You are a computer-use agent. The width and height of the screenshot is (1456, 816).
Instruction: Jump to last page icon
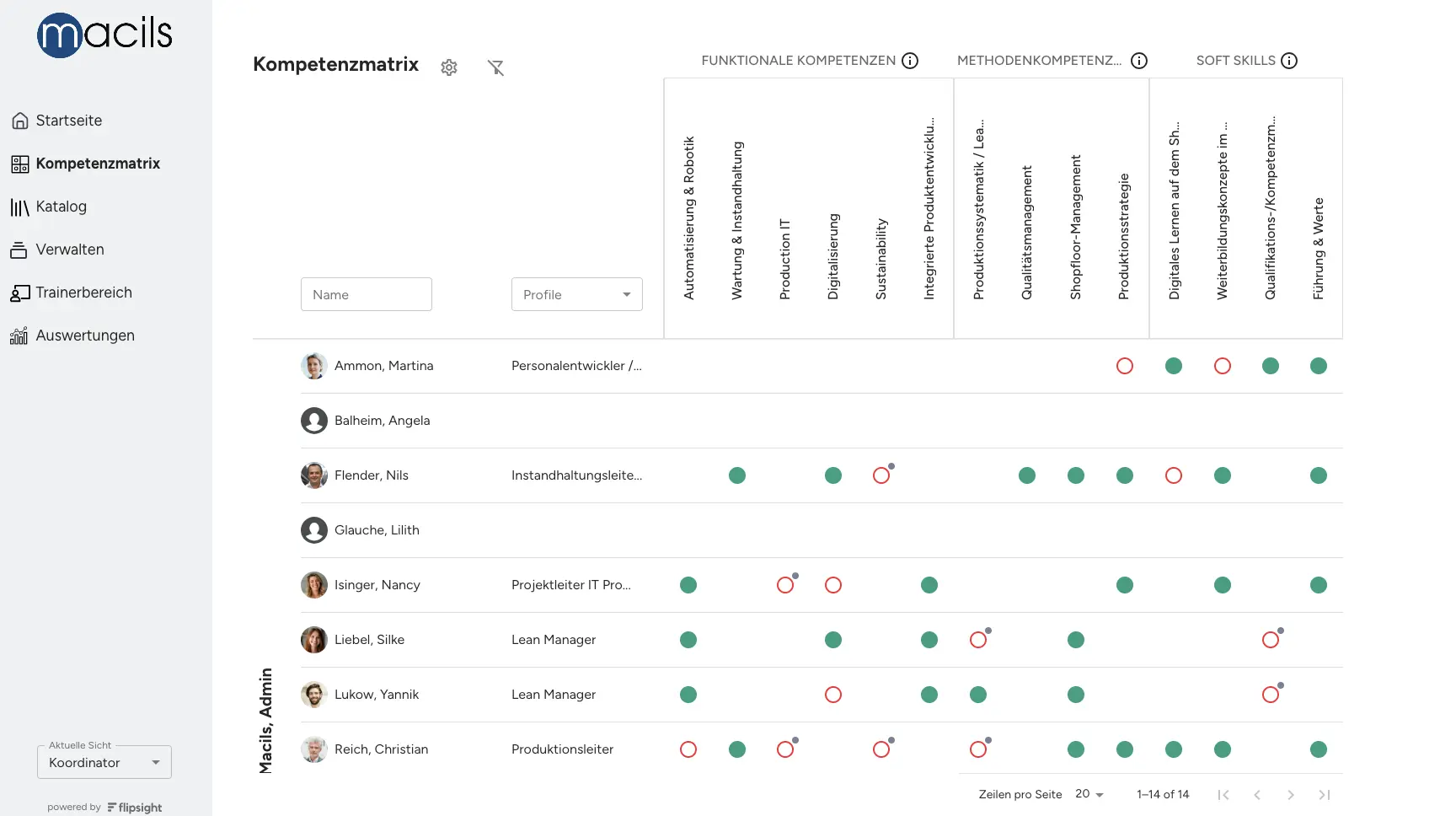[x=1325, y=795]
